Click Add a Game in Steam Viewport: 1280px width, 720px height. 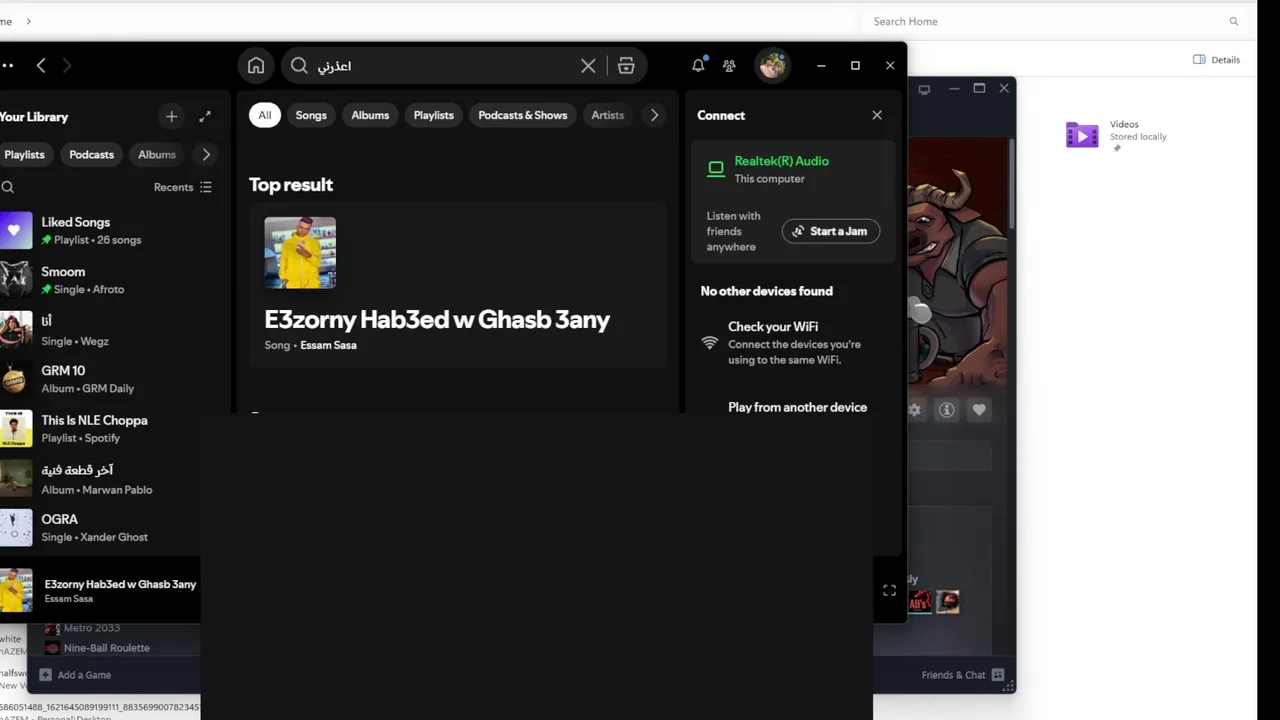84,675
